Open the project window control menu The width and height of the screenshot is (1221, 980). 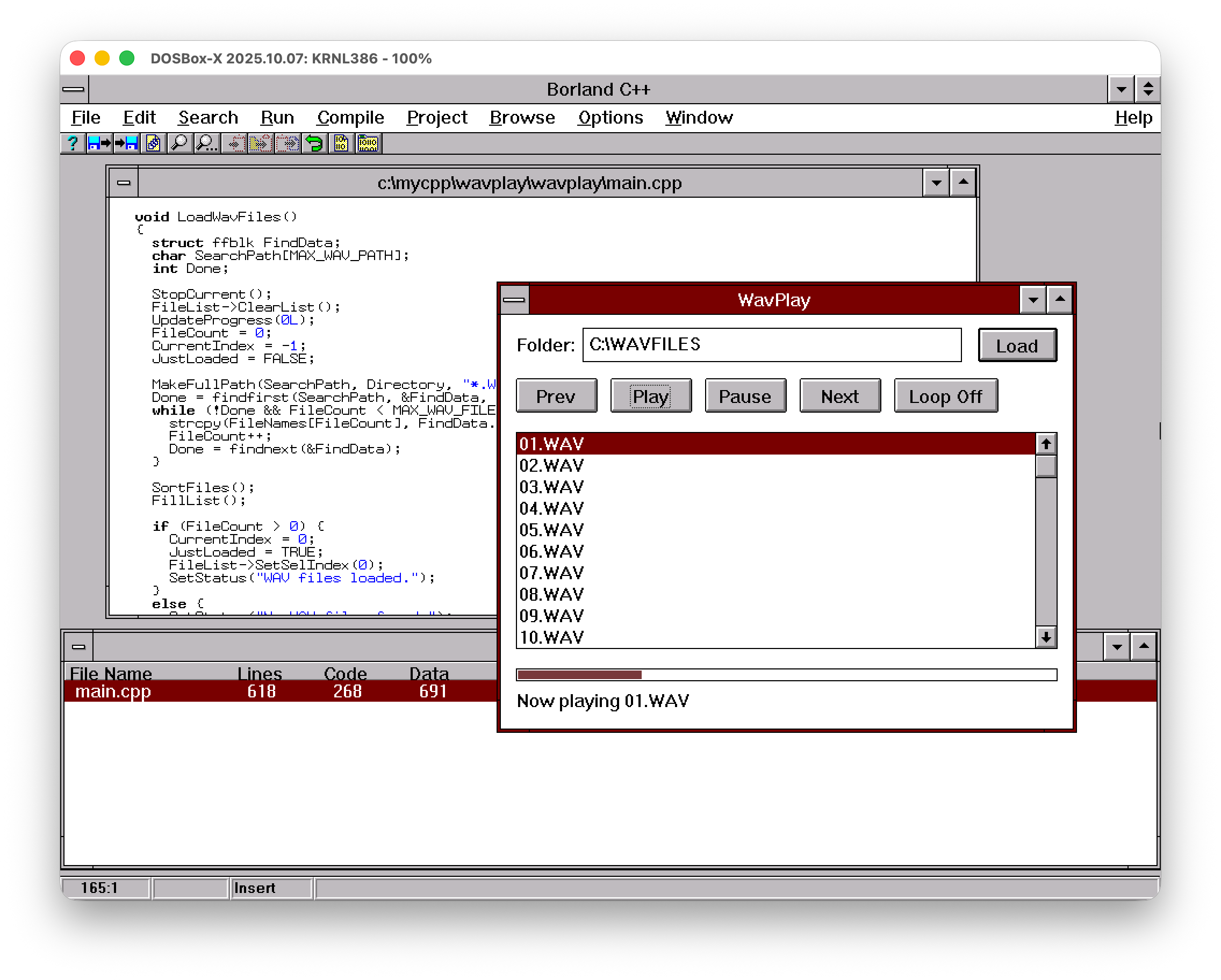pyautogui.click(x=78, y=646)
